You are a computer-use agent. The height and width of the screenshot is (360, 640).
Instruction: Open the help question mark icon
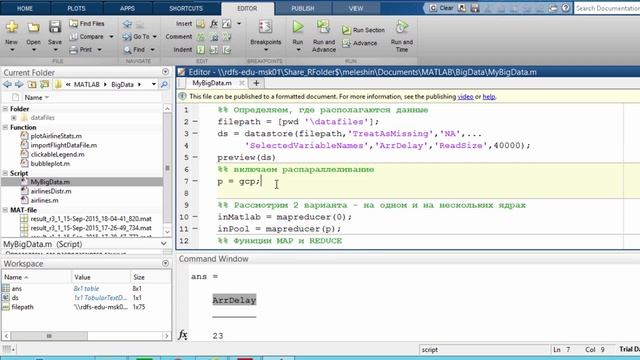[x=566, y=8]
